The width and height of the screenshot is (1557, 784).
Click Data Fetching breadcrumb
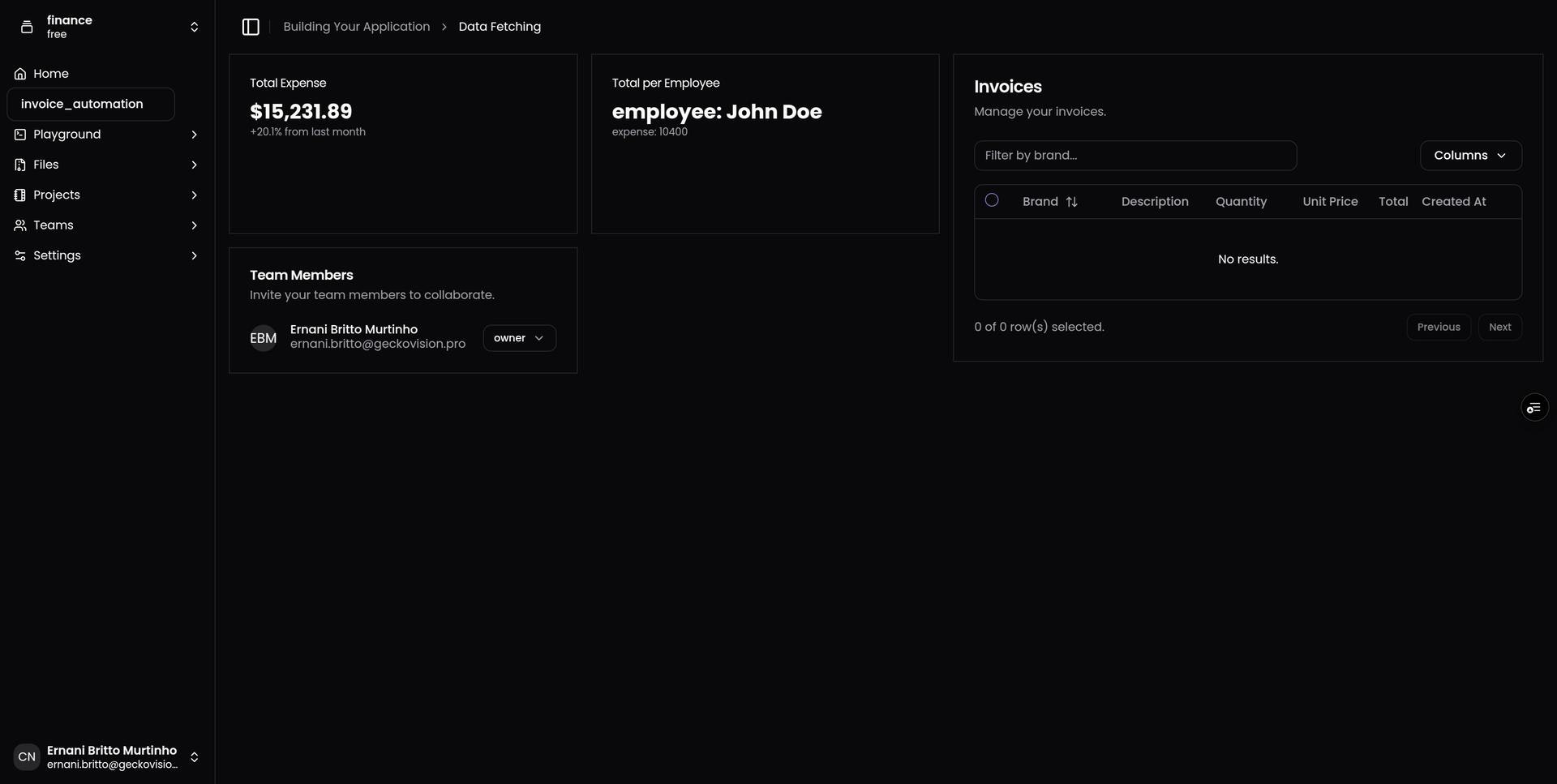500,27
